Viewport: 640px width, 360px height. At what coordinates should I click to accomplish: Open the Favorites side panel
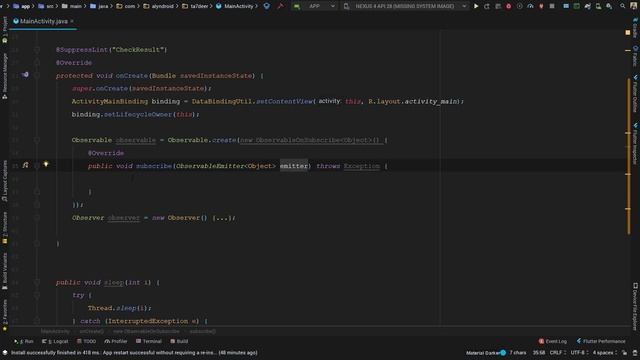4,315
